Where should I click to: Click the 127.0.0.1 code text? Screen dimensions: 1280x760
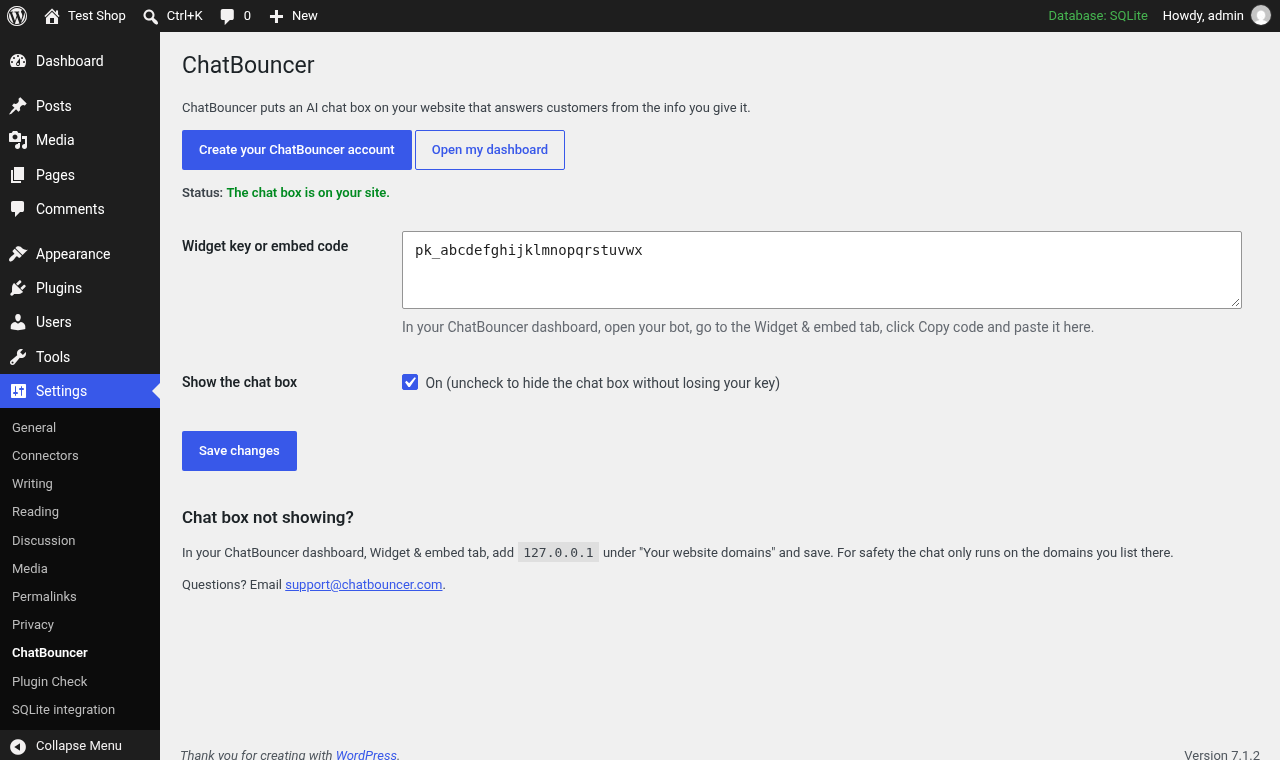[x=558, y=552]
